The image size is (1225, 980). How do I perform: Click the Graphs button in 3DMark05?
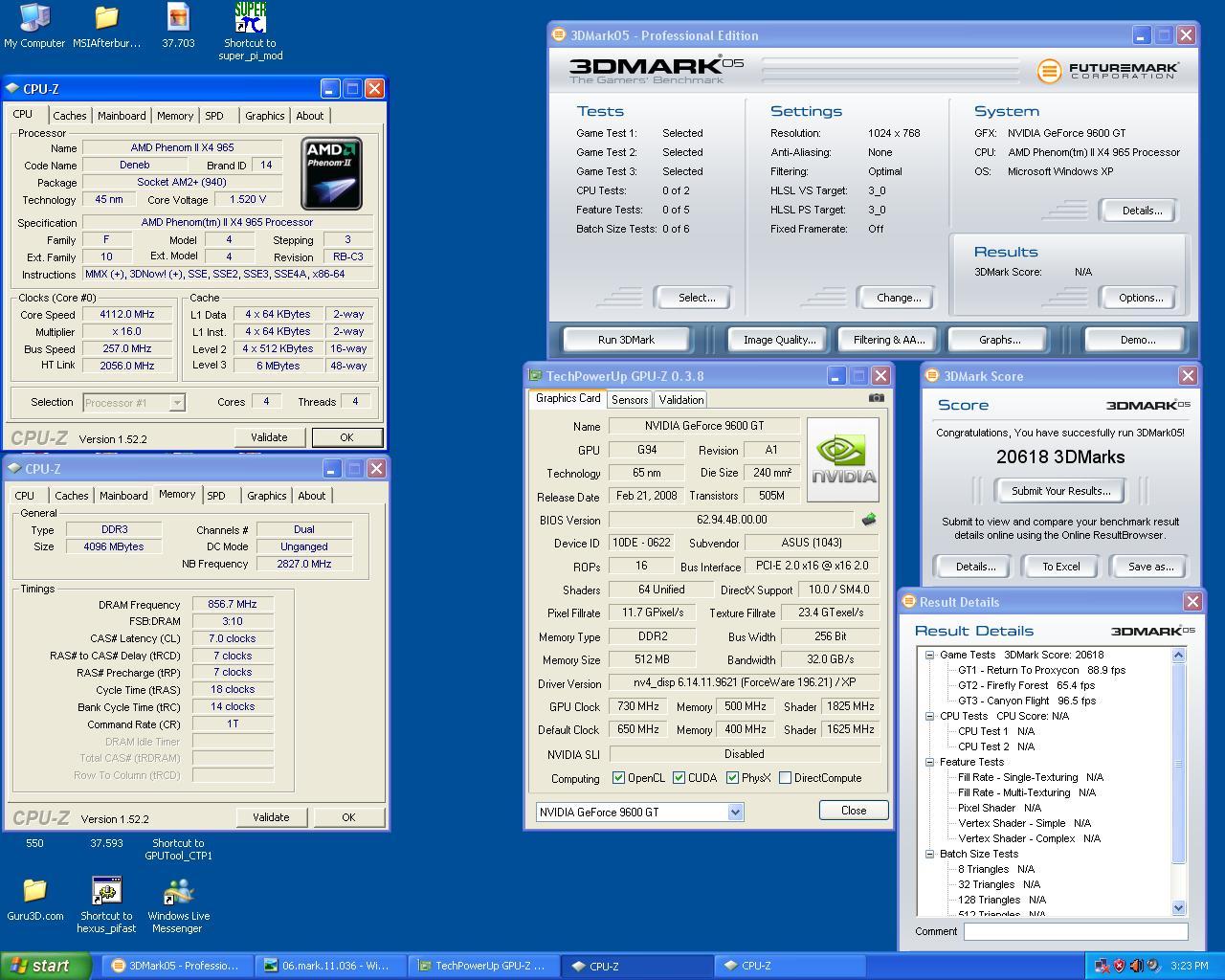[999, 340]
